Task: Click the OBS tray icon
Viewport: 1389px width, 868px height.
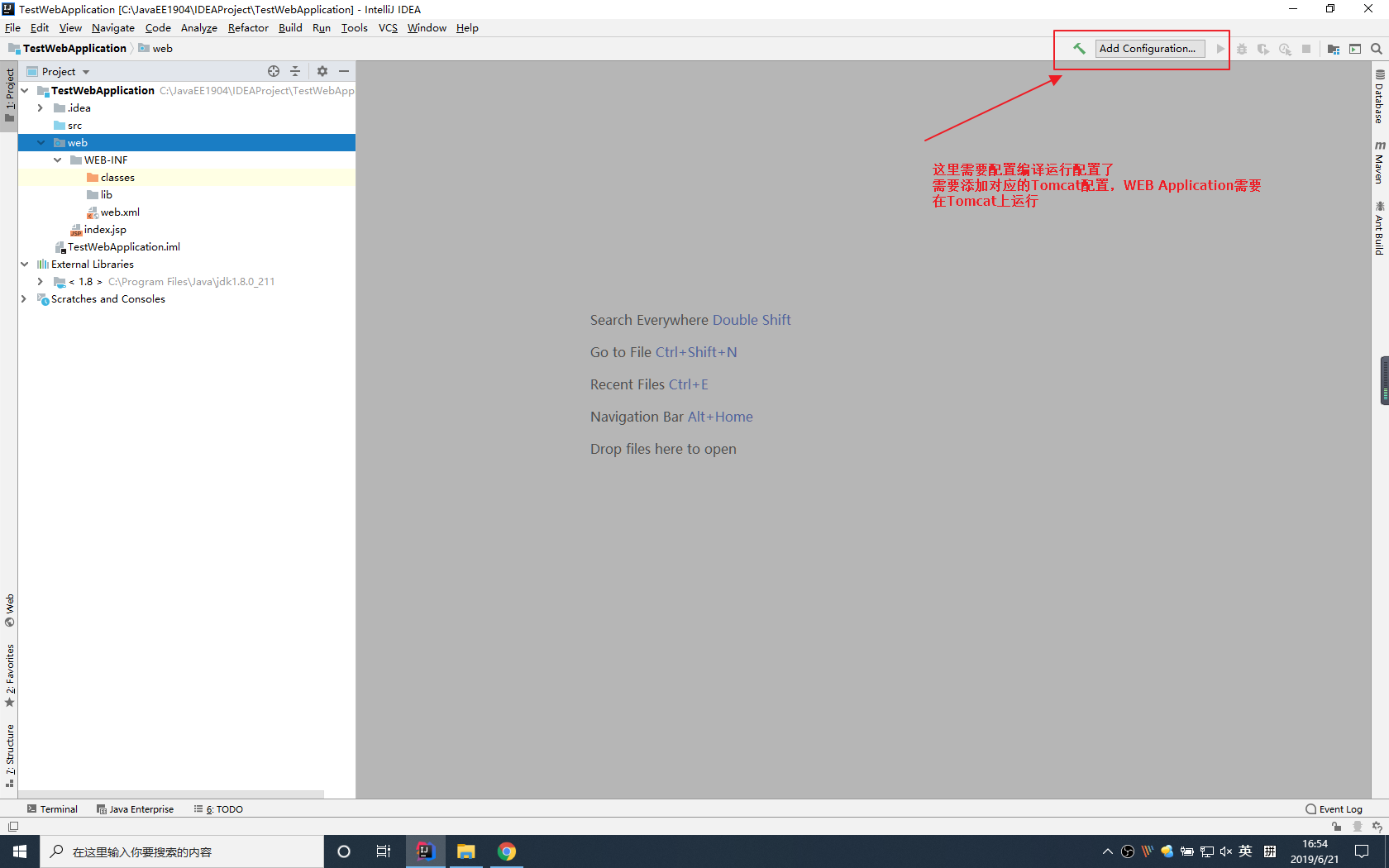Action: tap(1128, 851)
